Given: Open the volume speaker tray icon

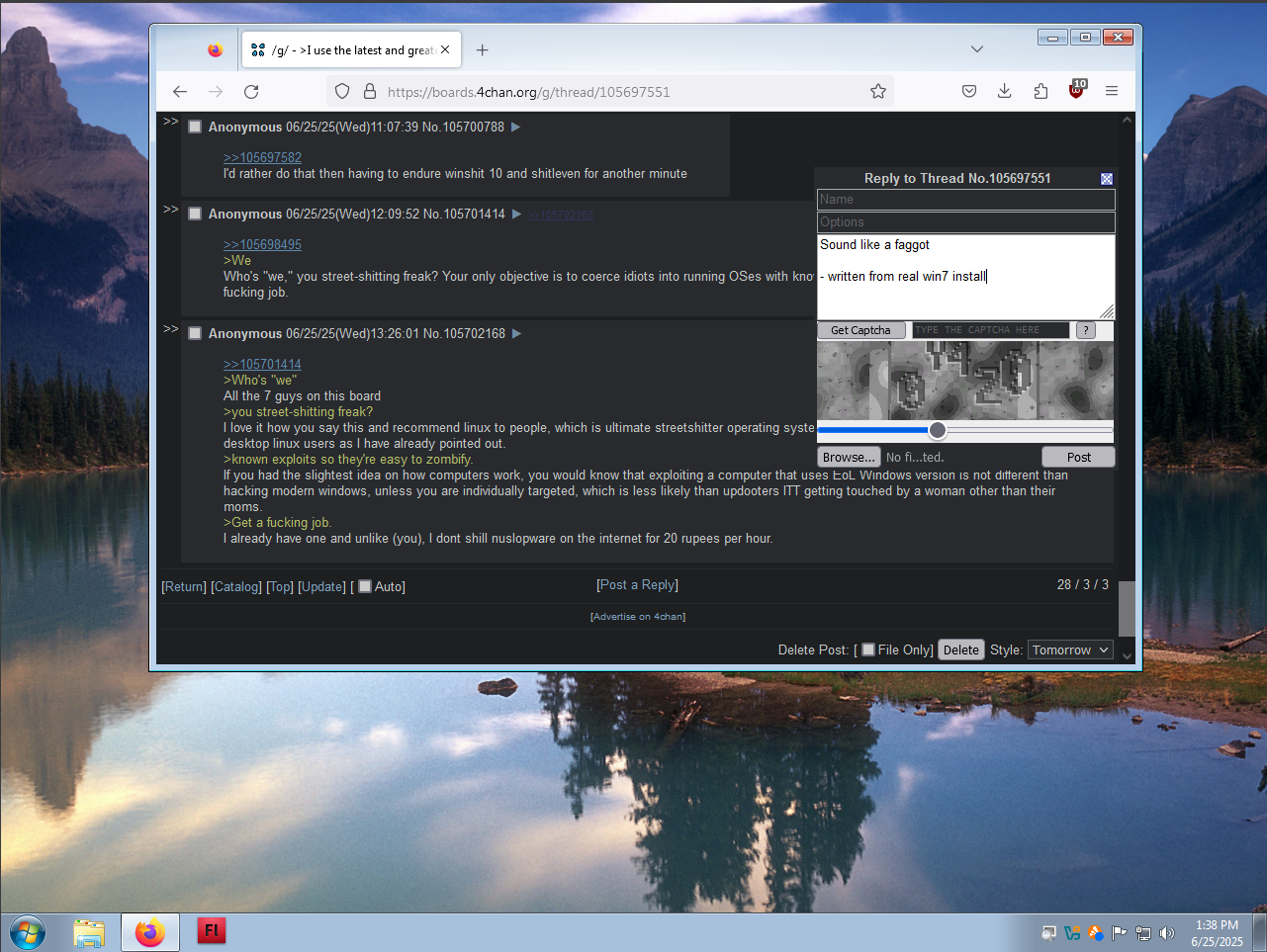Looking at the screenshot, I should coord(1167,932).
